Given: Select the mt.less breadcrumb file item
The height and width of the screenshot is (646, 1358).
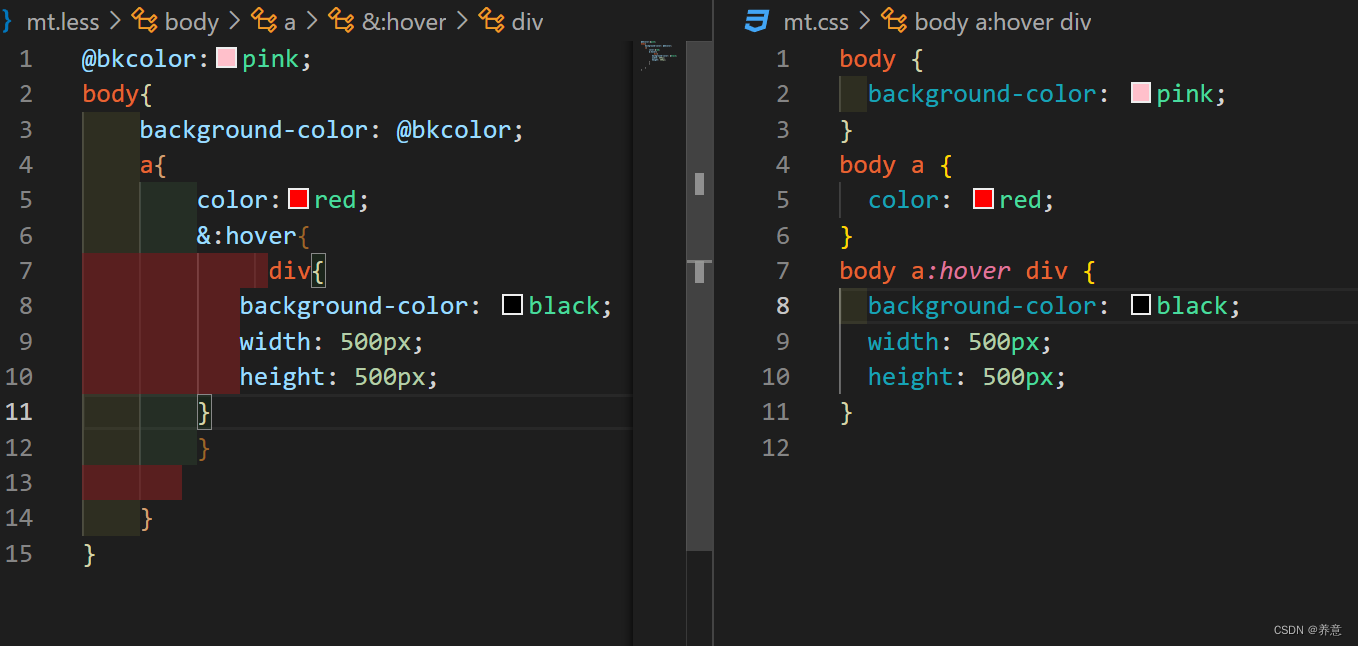Looking at the screenshot, I should (x=62, y=21).
